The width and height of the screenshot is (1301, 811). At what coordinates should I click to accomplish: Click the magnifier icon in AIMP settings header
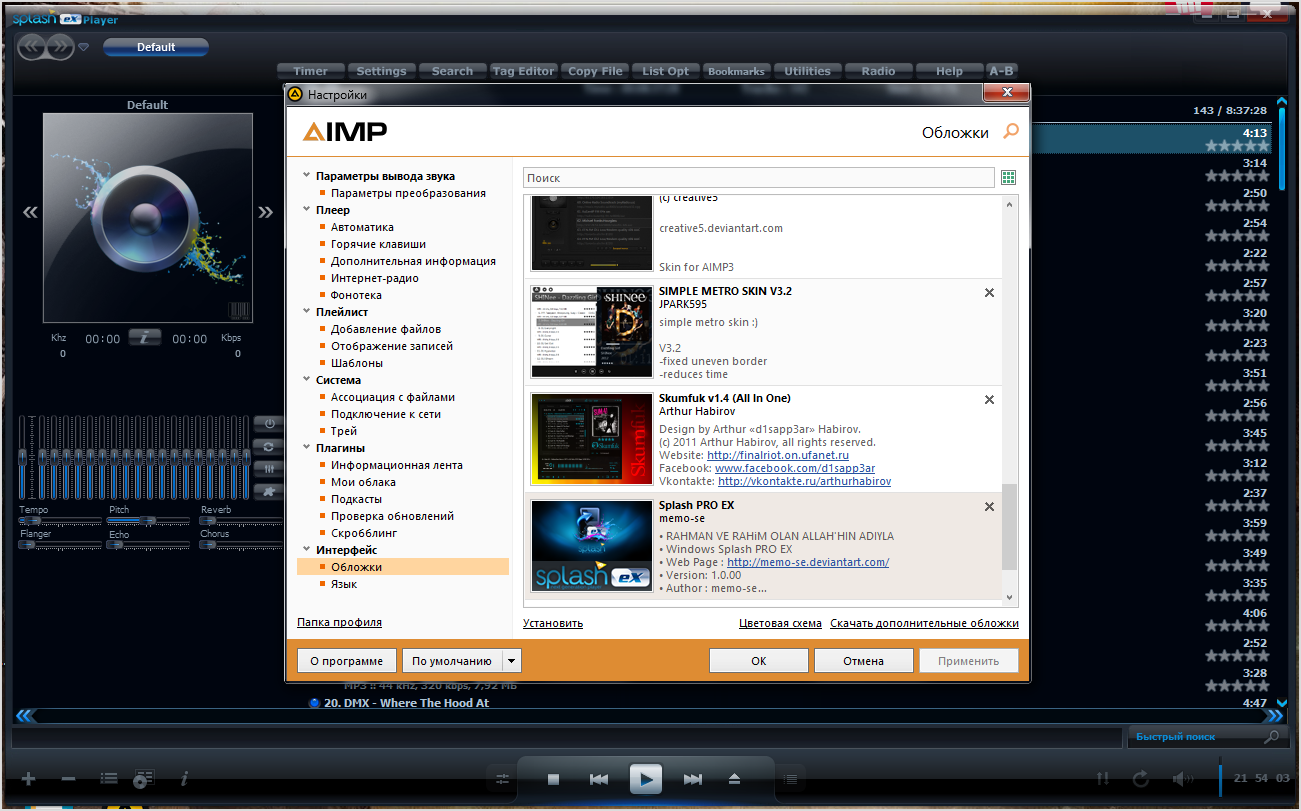[x=1011, y=131]
